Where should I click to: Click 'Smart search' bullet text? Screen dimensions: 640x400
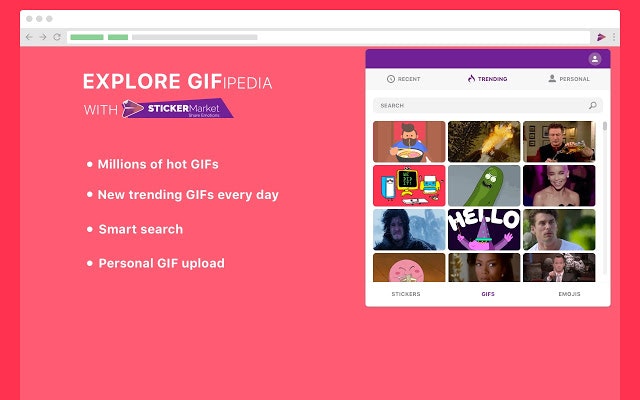pyautogui.click(x=141, y=229)
